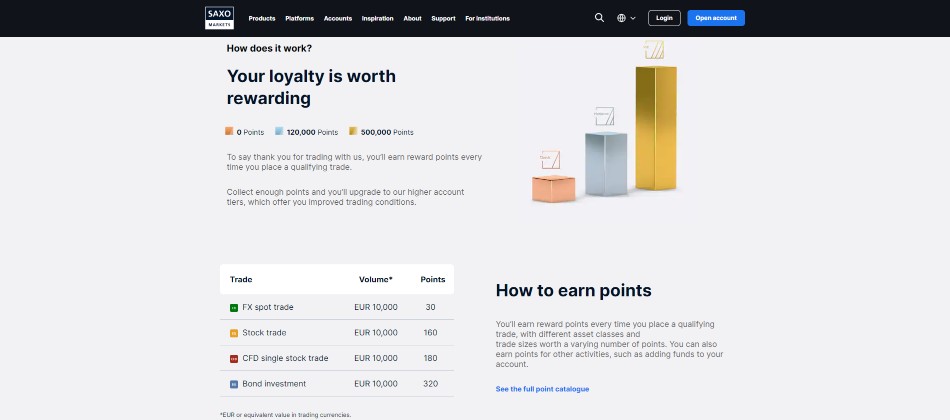Click the green FX spot trade icon
Viewport: 950px width, 420px height.
tap(234, 307)
